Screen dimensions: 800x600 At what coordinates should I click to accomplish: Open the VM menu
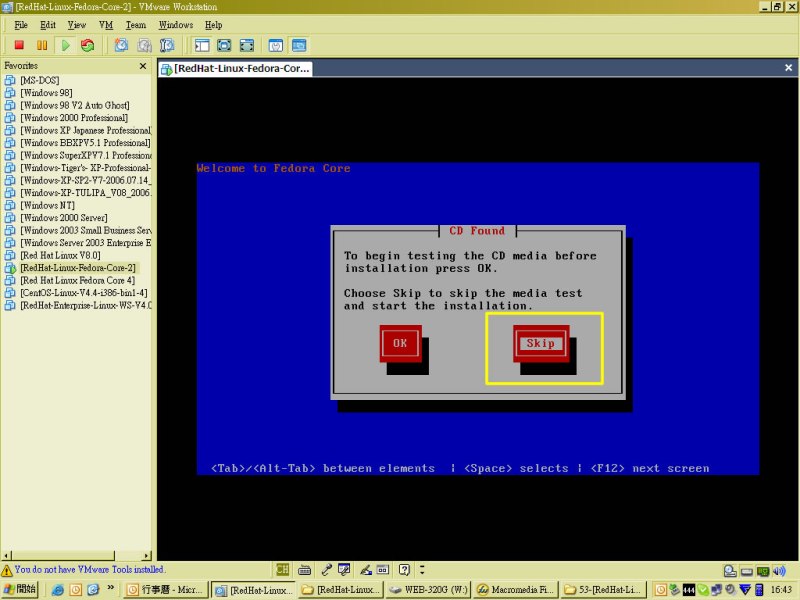click(x=106, y=25)
